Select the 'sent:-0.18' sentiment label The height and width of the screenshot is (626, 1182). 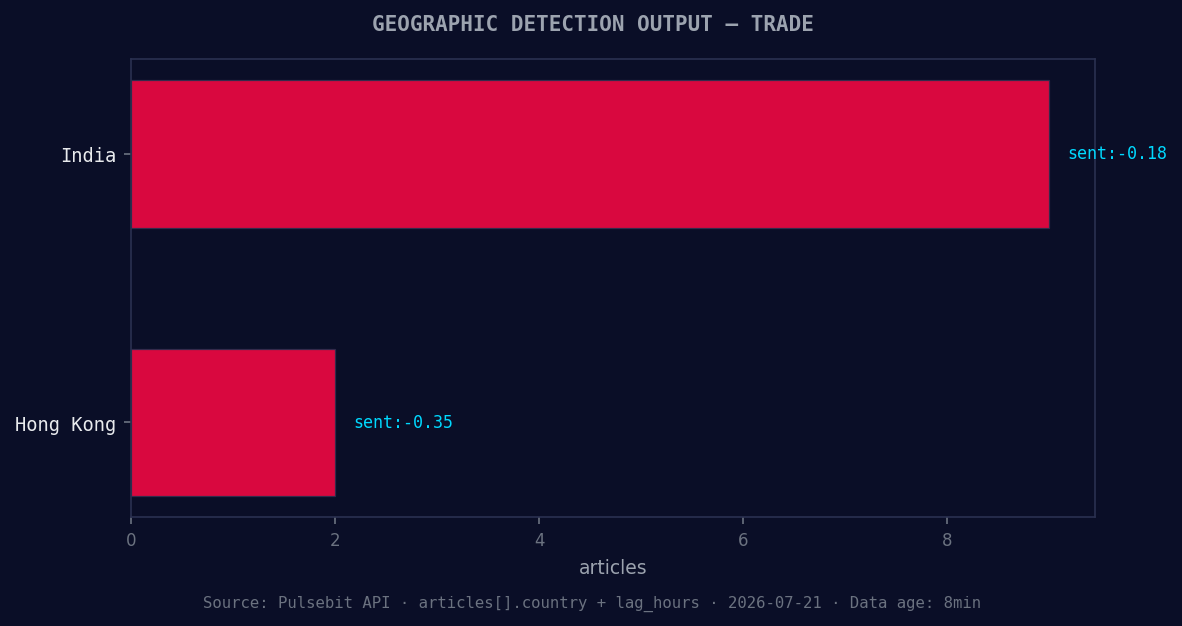coord(1117,154)
